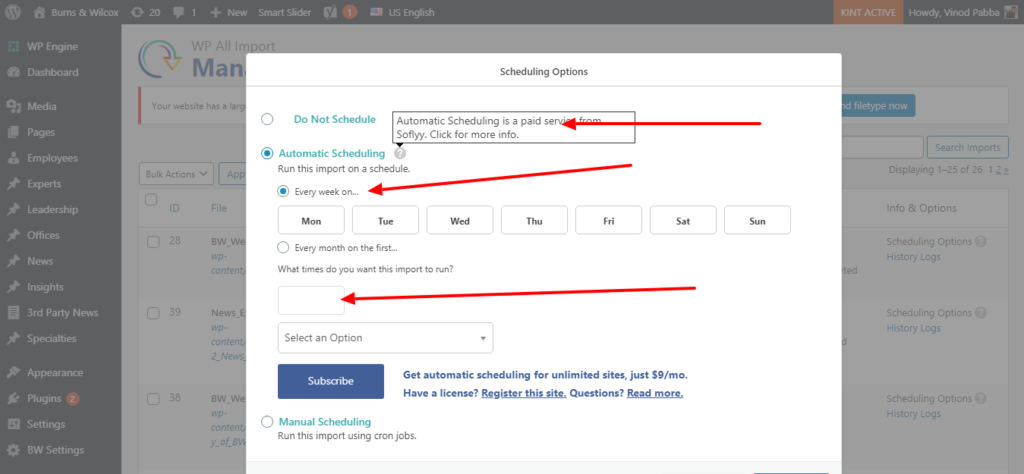Click the Subscribe button
Viewport: 1024px width, 474px height.
tap(330, 381)
